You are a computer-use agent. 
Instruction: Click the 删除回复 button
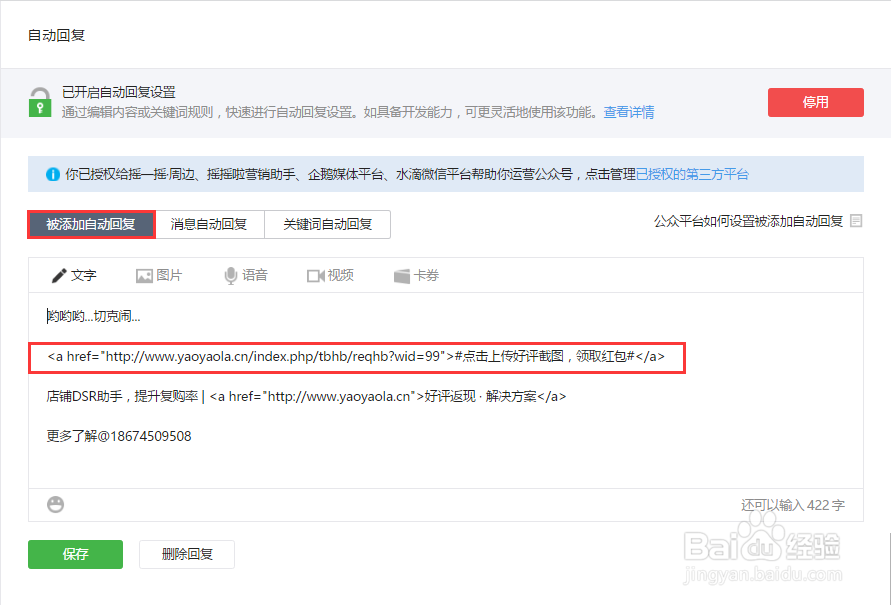tap(187, 554)
